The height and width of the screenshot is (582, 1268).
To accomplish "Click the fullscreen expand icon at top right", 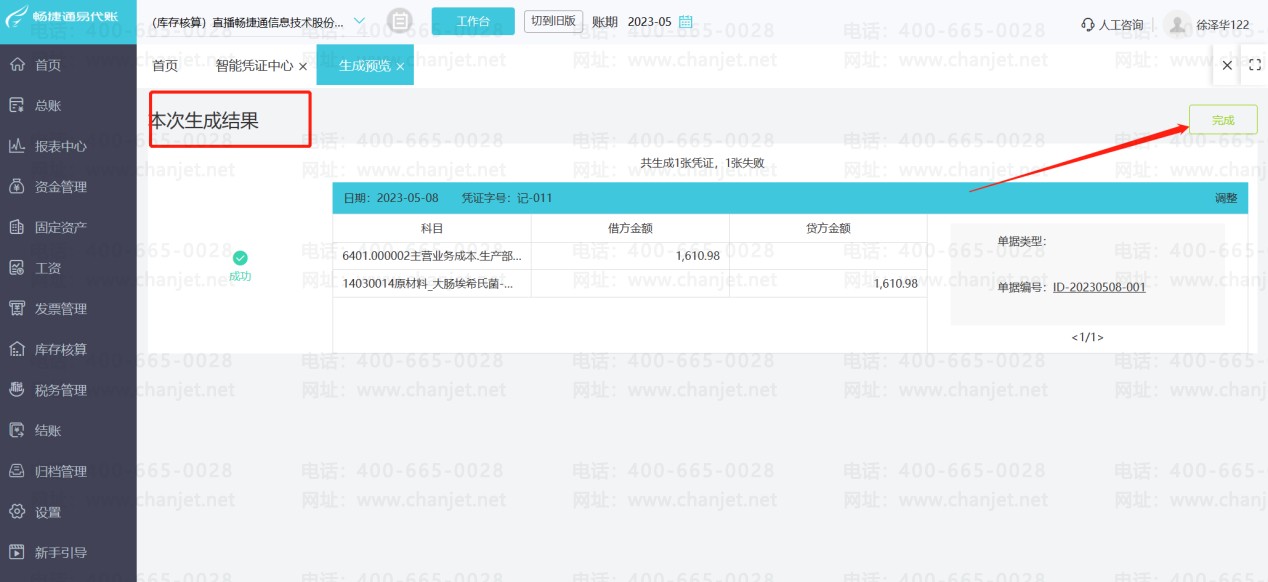I will [x=1255, y=65].
